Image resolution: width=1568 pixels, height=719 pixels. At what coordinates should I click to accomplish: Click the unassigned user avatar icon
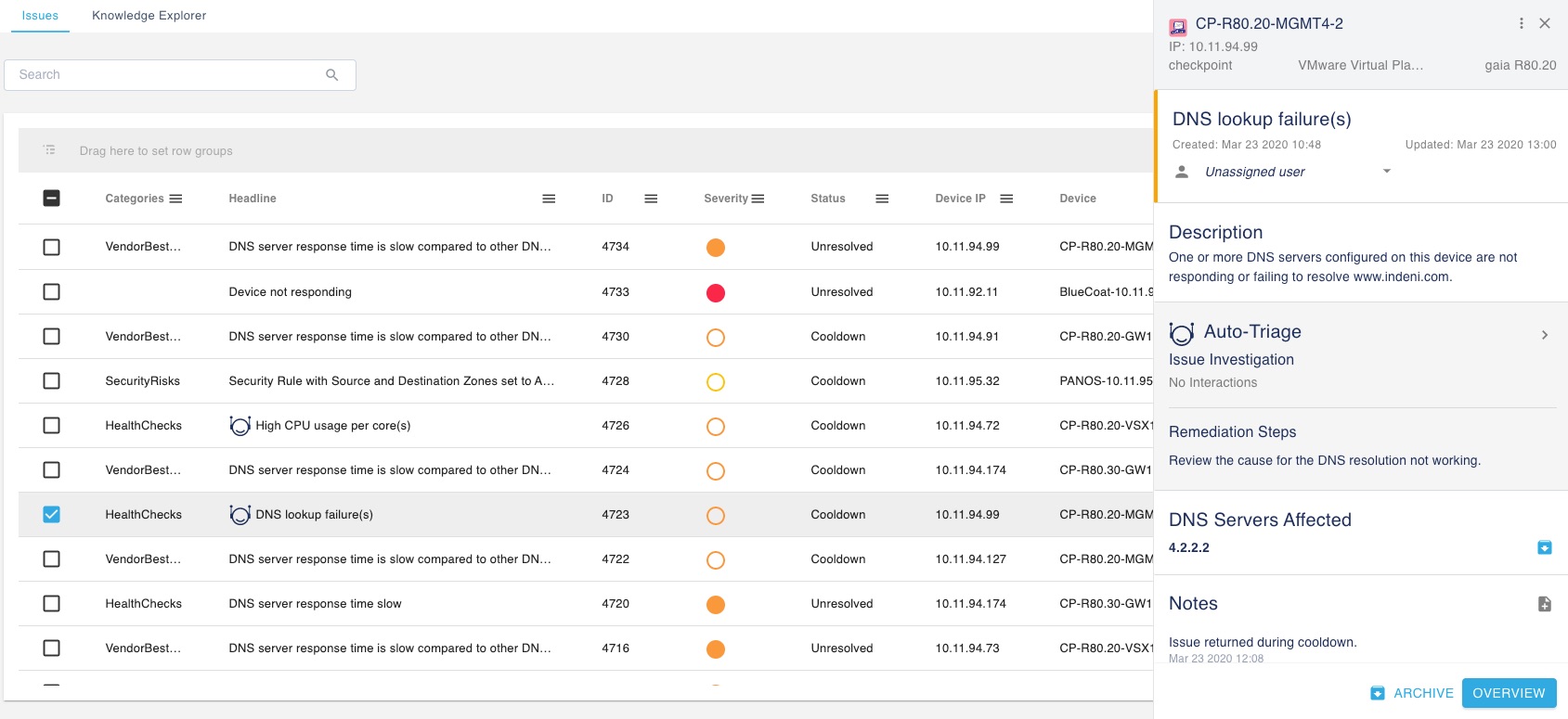coord(1182,172)
